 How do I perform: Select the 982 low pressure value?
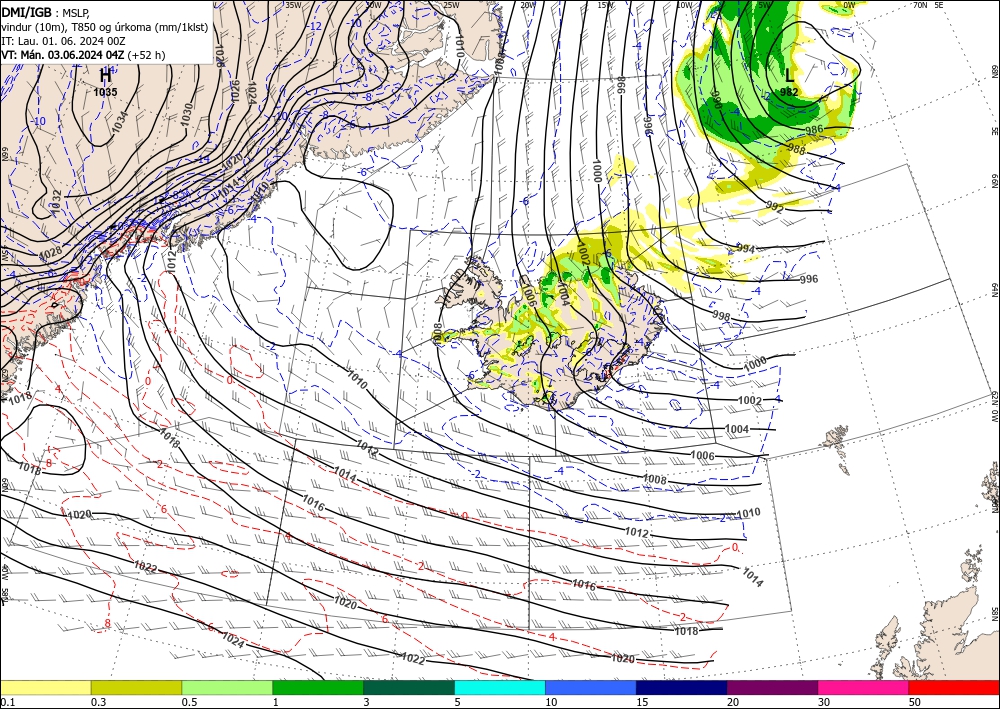click(x=790, y=92)
